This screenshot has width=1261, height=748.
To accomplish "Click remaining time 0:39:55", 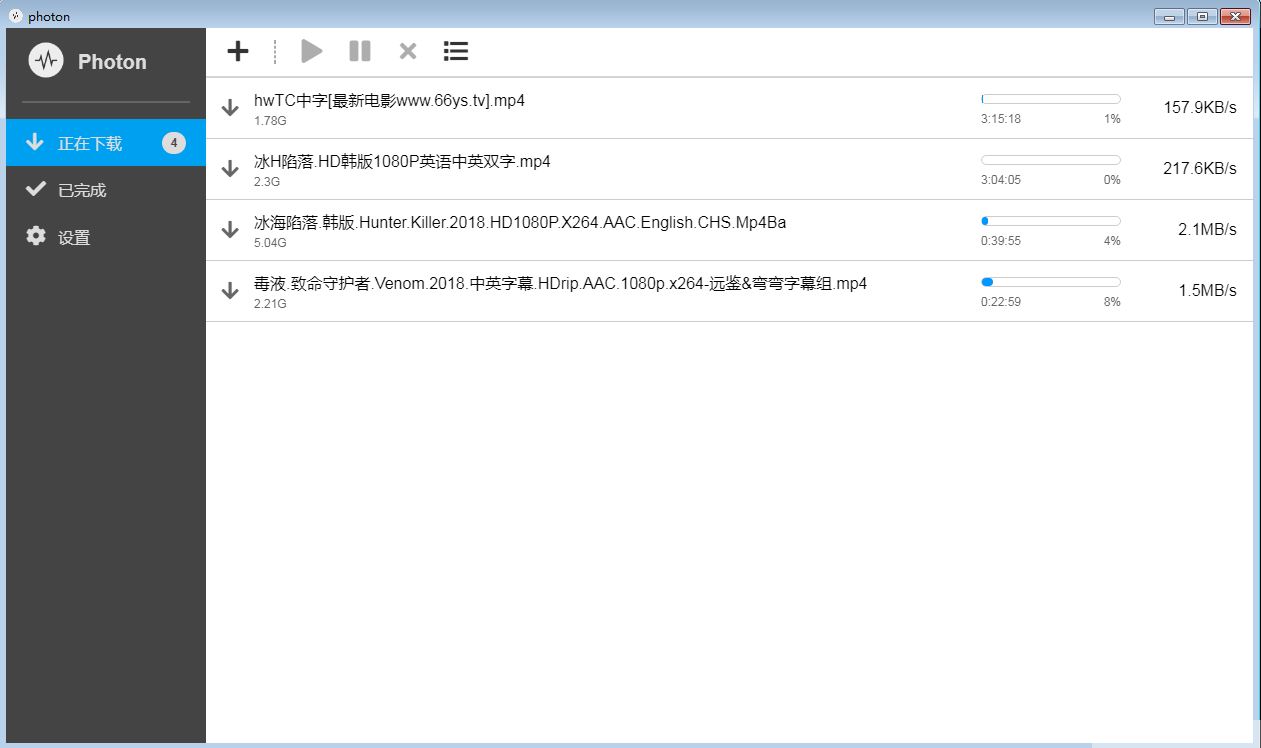I will (x=1001, y=241).
